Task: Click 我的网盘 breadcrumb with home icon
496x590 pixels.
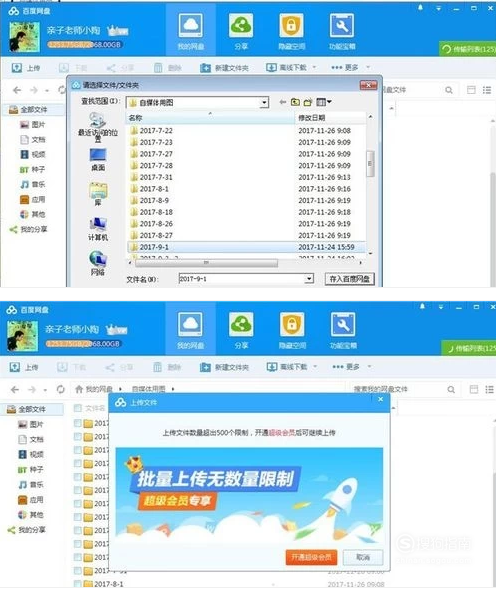Action: 94,389
